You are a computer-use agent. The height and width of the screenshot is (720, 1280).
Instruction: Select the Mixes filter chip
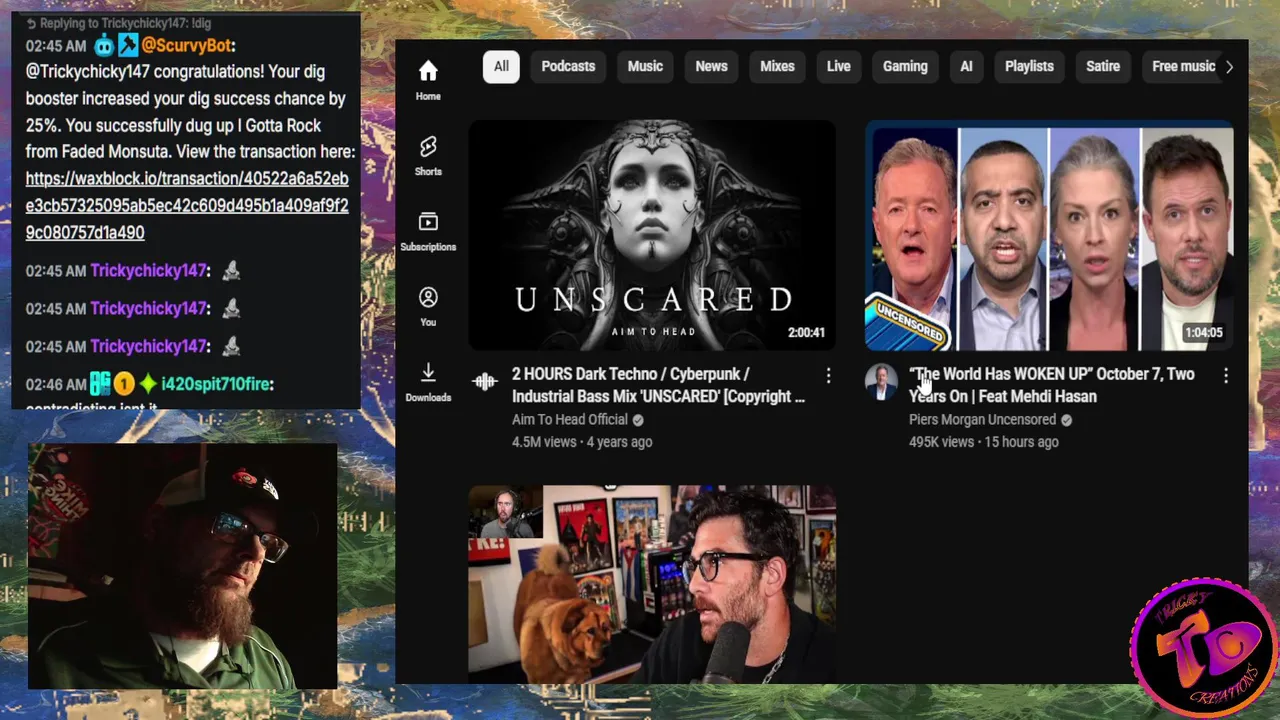pos(777,66)
